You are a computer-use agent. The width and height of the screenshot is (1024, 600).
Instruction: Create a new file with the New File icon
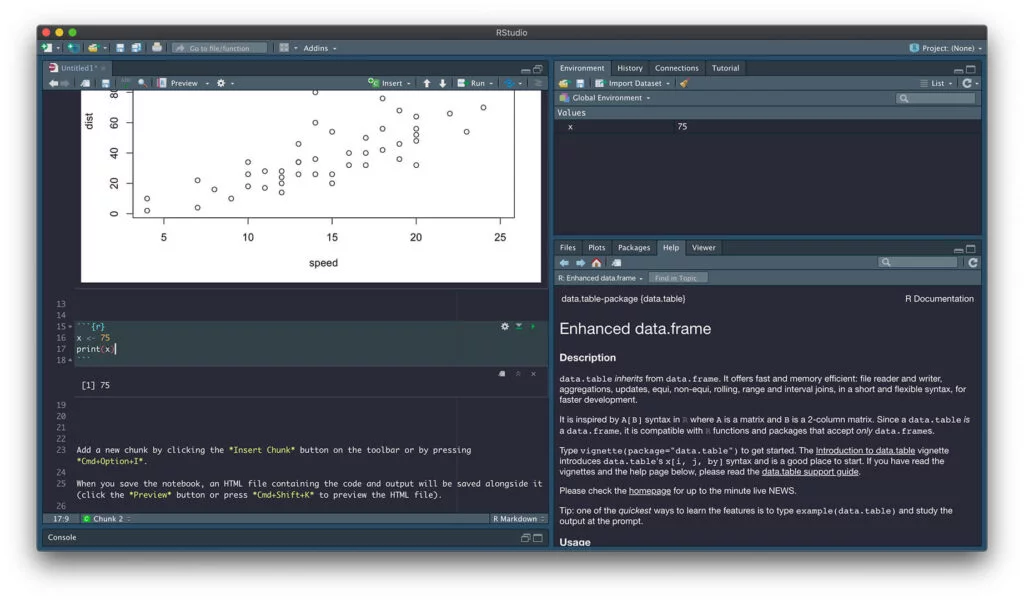[x=47, y=48]
